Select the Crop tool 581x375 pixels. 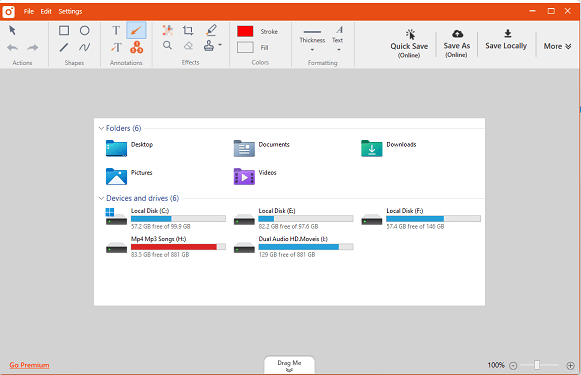point(188,30)
